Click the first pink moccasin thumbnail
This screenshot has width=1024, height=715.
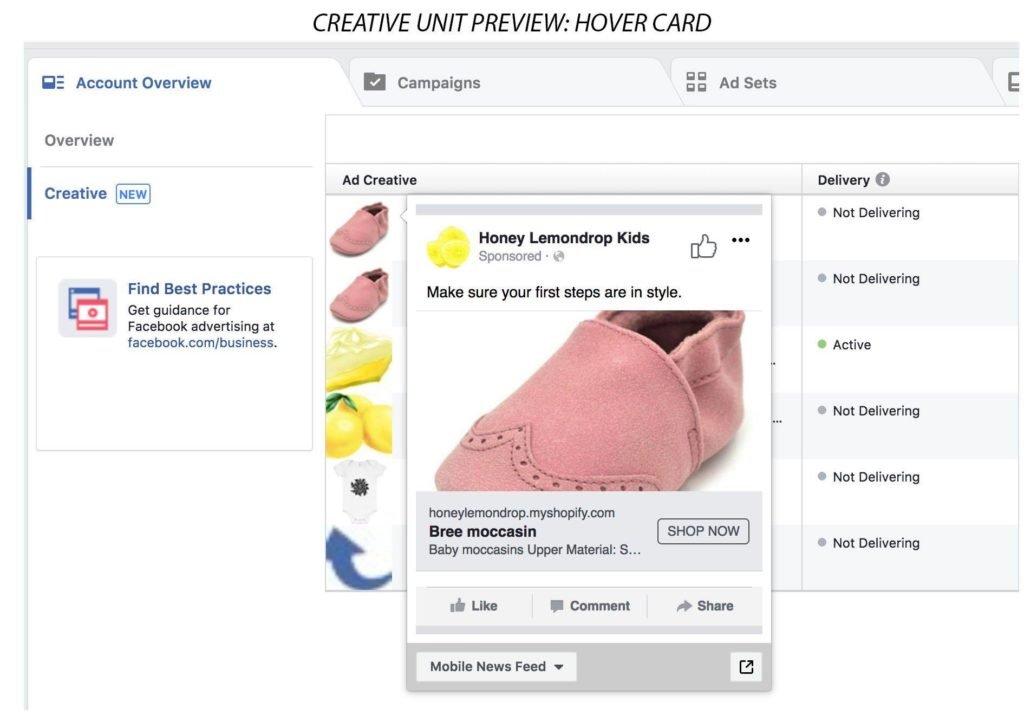click(360, 228)
